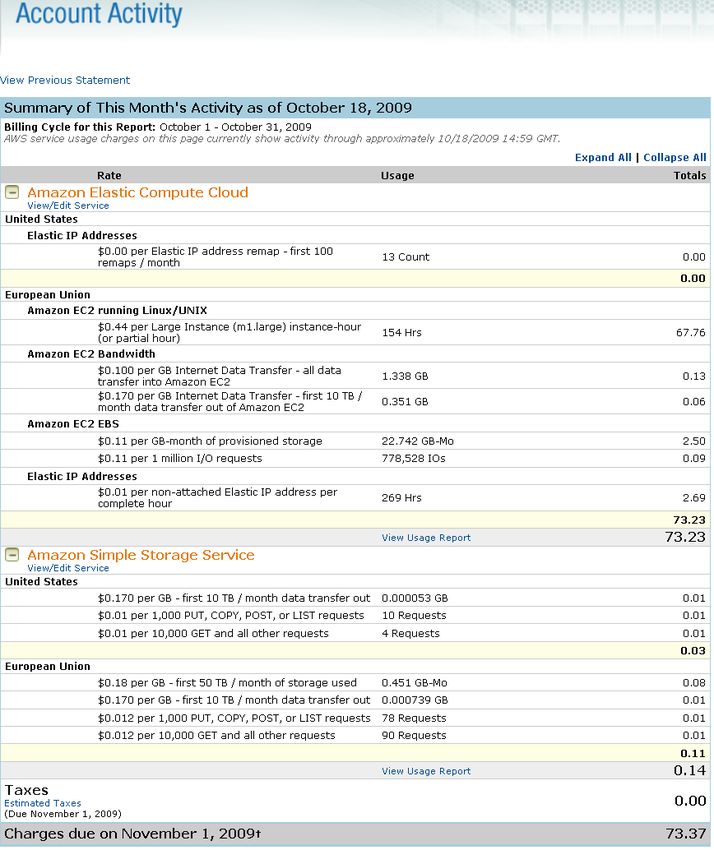Click Expand All link
714x850 pixels.
(x=603, y=157)
